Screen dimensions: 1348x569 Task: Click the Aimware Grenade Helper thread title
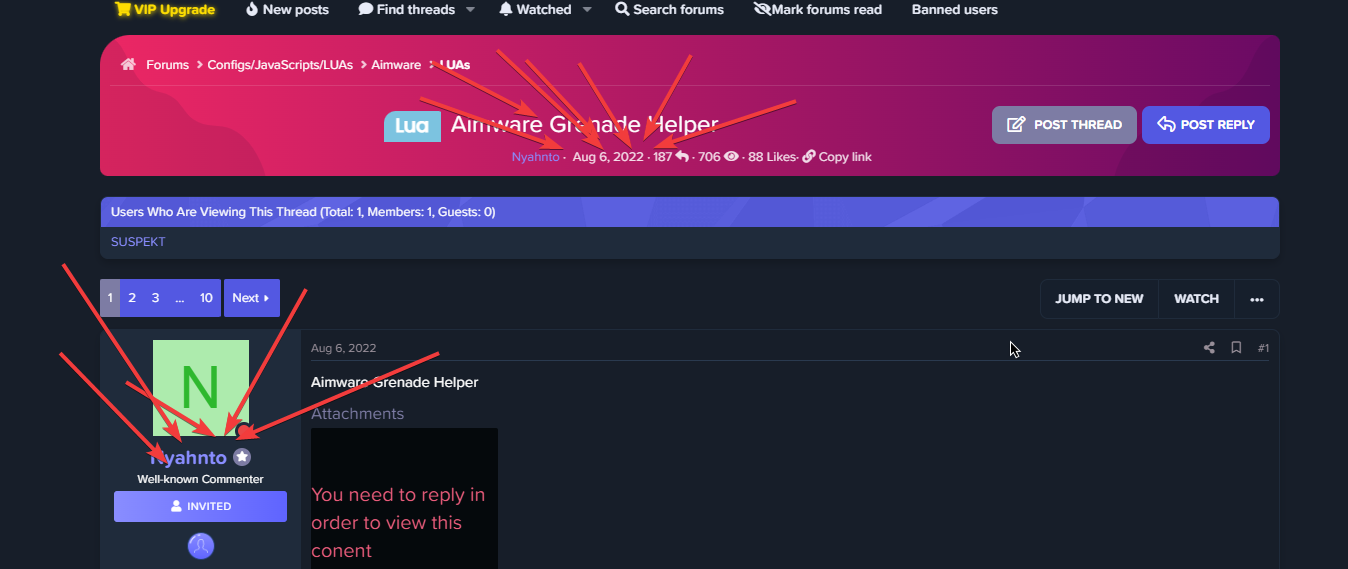coord(584,125)
